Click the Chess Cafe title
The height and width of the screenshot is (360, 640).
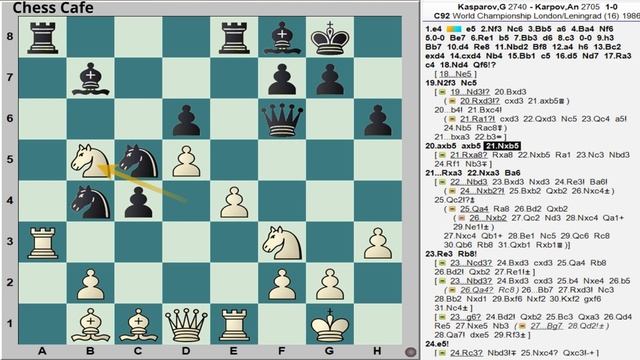point(53,8)
